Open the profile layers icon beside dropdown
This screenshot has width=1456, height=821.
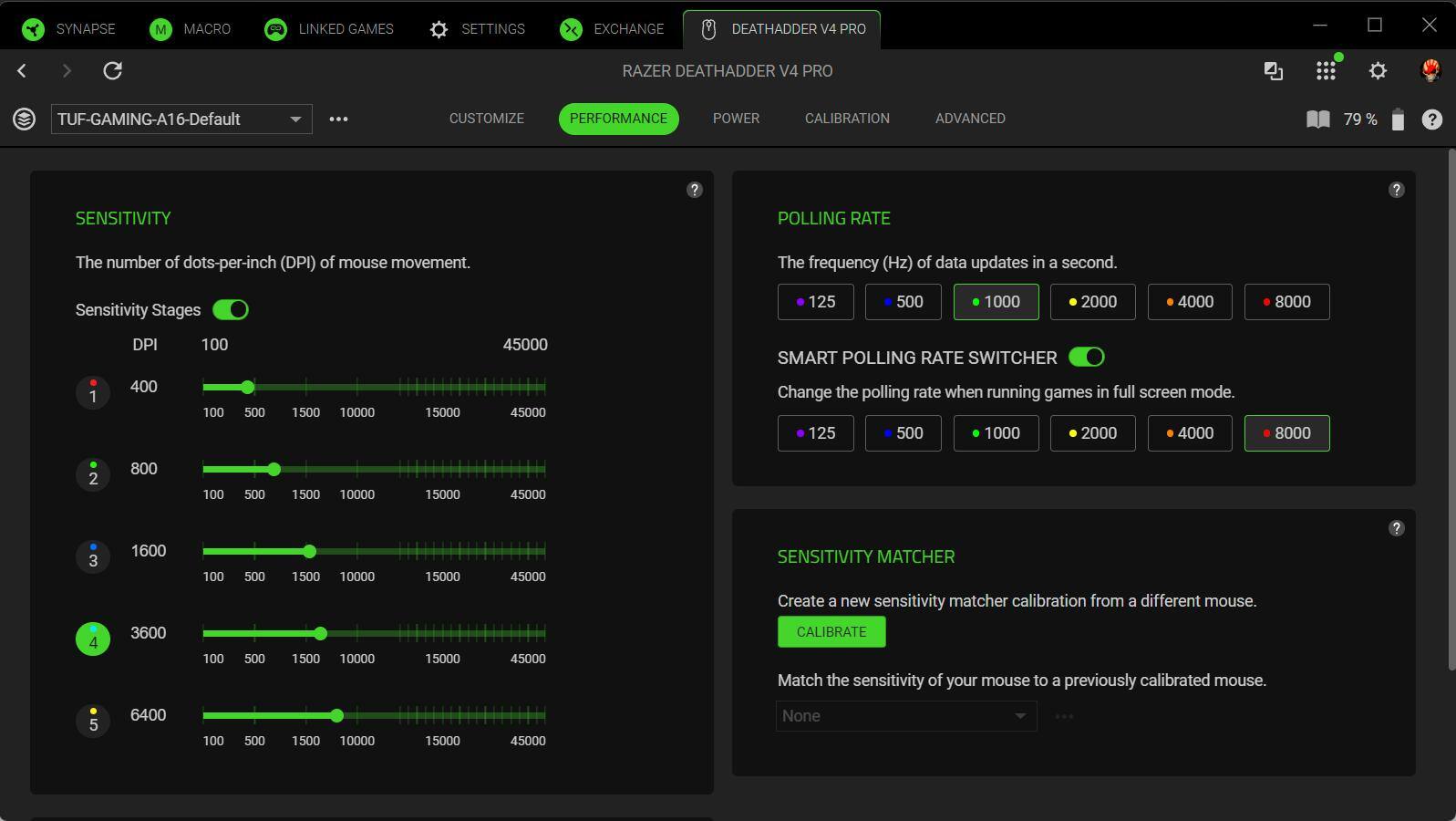click(x=25, y=120)
